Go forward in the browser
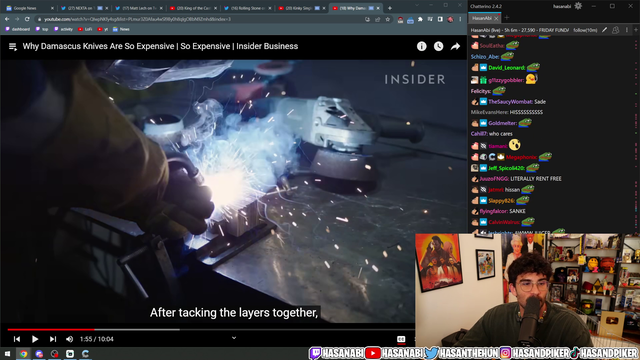Screen dimensions: 640x360 tap(17, 19)
